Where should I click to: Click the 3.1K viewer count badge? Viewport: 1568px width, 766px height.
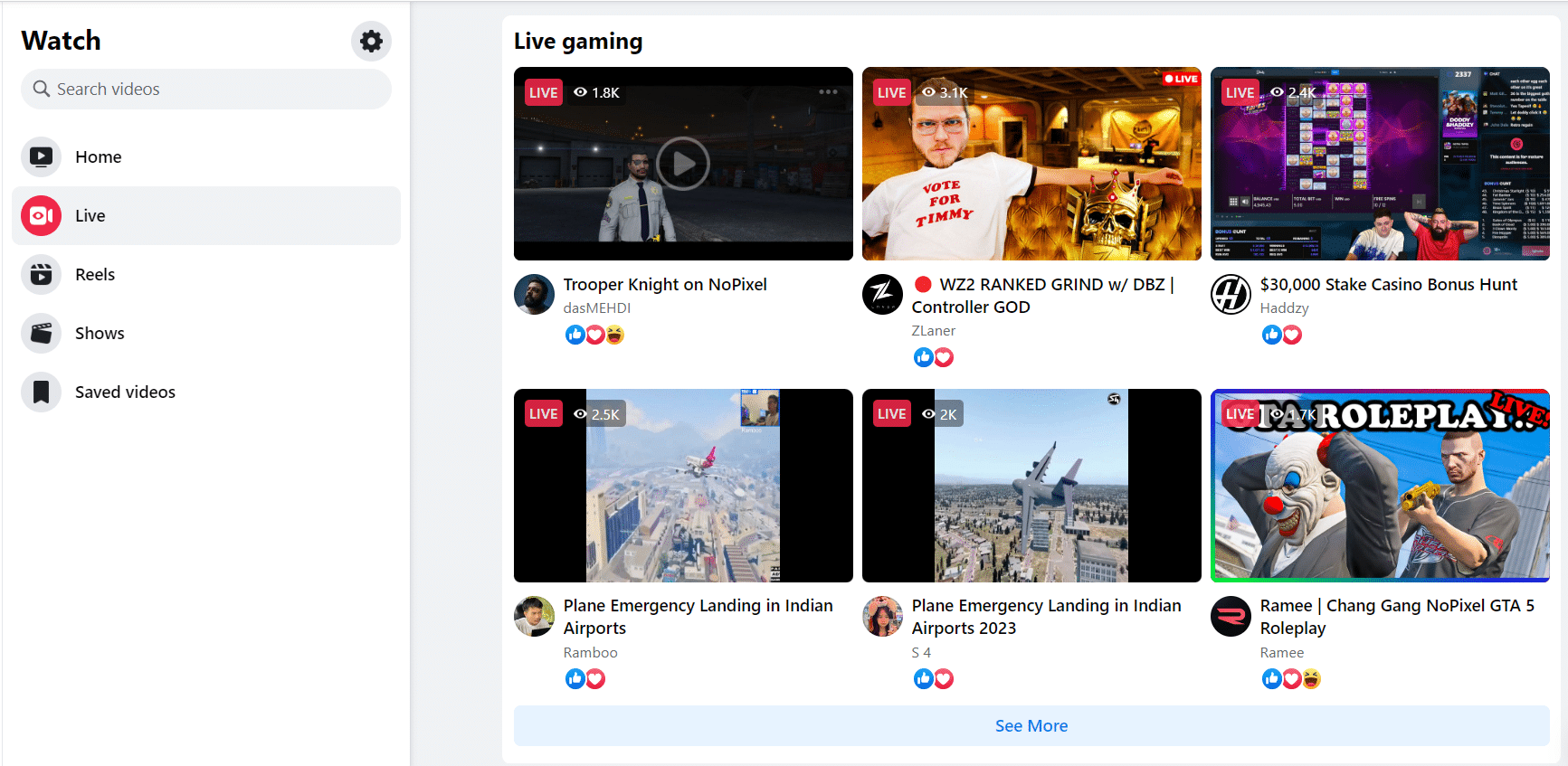point(946,92)
